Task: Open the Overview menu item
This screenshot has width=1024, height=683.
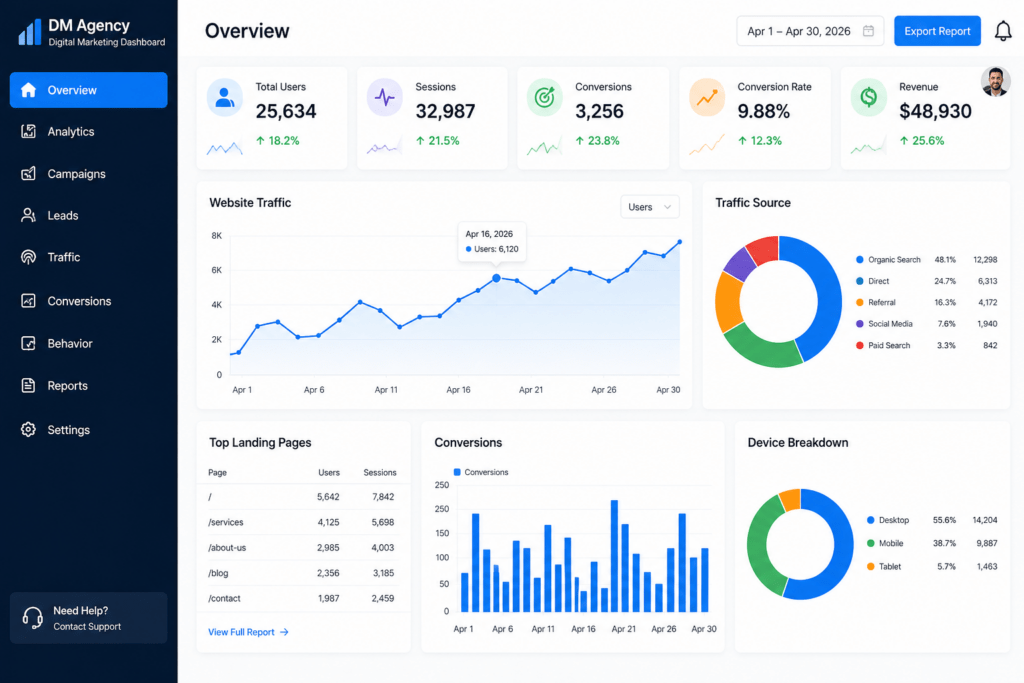Action: tap(89, 90)
